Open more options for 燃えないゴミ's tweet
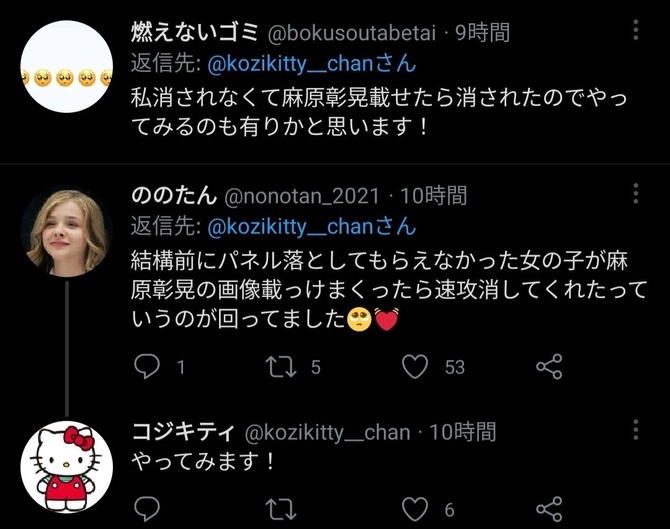Screen dimensions: 670x529 click(636, 30)
